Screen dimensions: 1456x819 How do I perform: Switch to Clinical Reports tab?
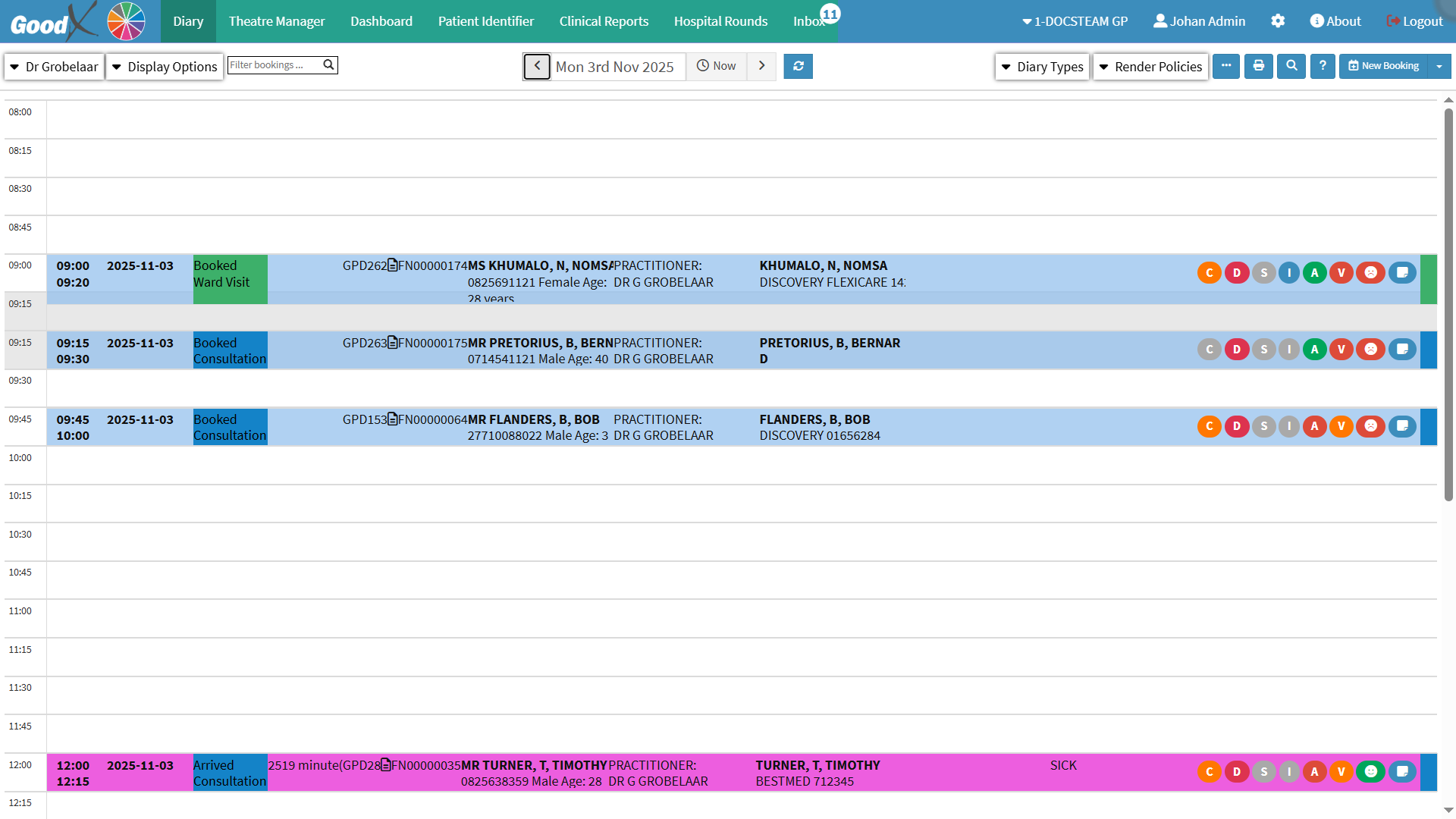[604, 21]
